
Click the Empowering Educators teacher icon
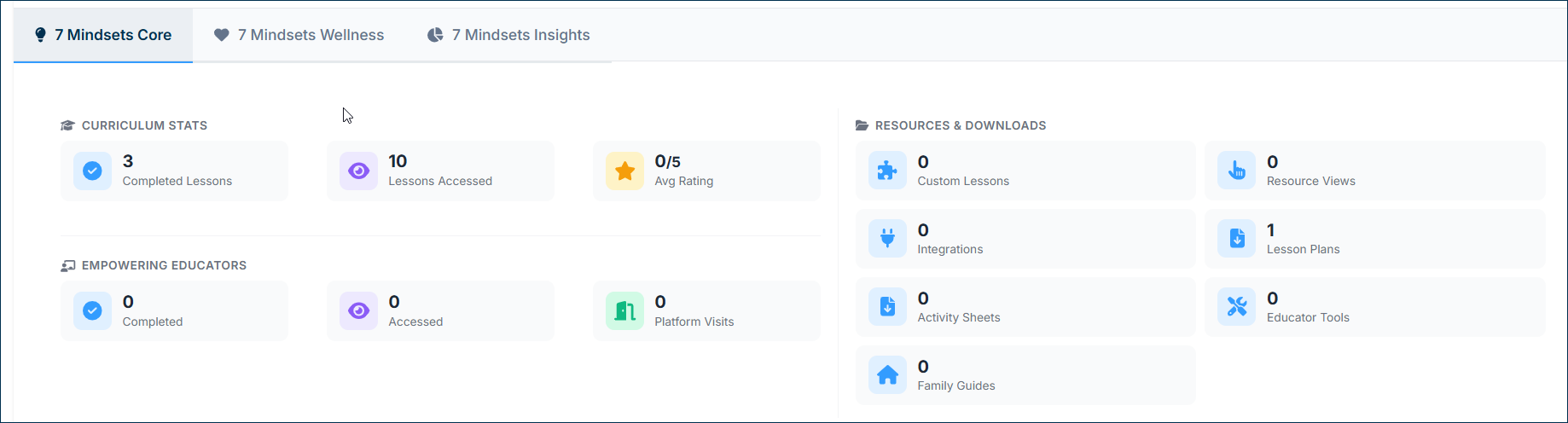(x=68, y=265)
